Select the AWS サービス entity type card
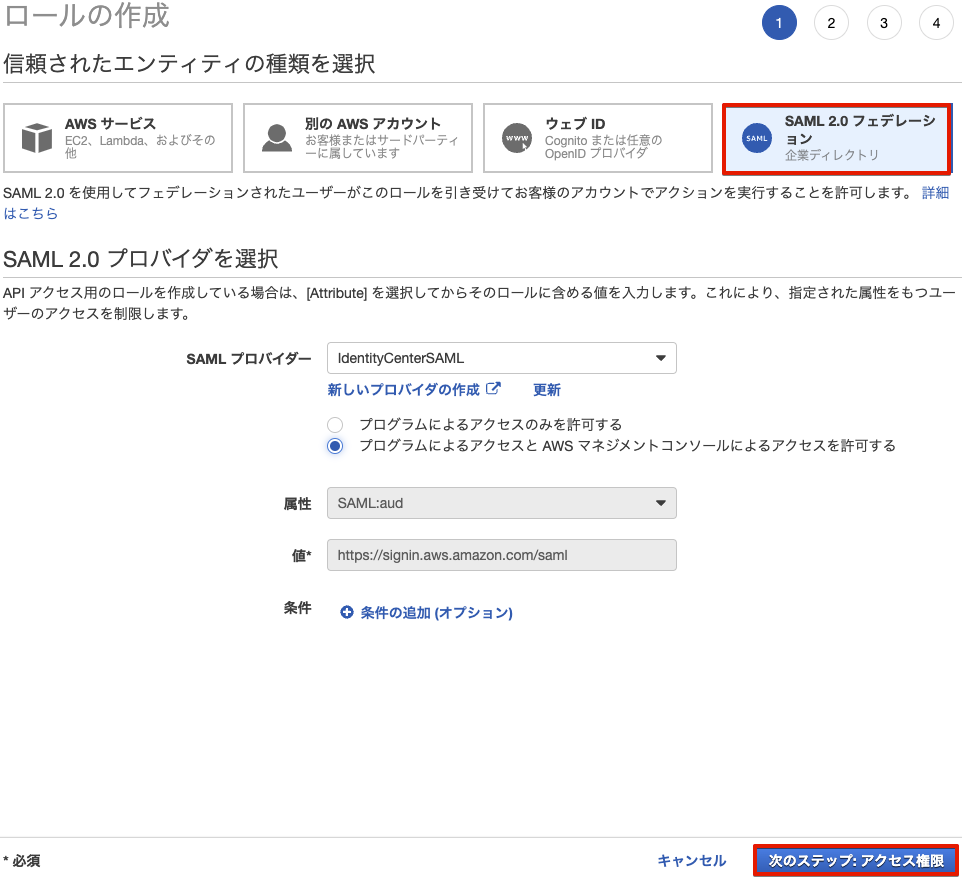This screenshot has width=964, height=881. coord(117,137)
